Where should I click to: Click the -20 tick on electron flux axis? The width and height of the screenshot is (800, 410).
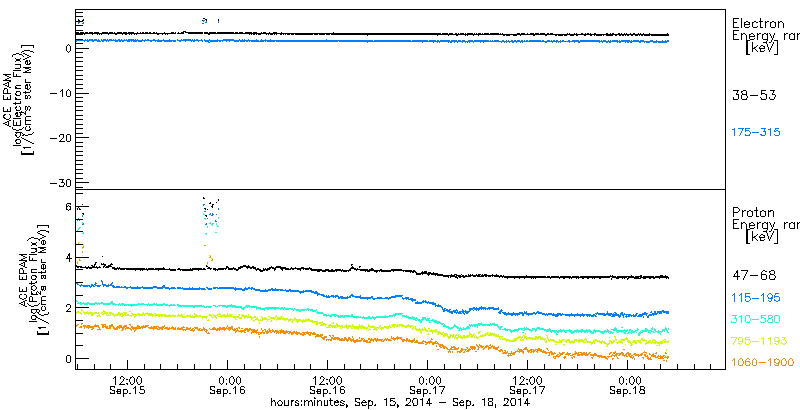coord(60,138)
